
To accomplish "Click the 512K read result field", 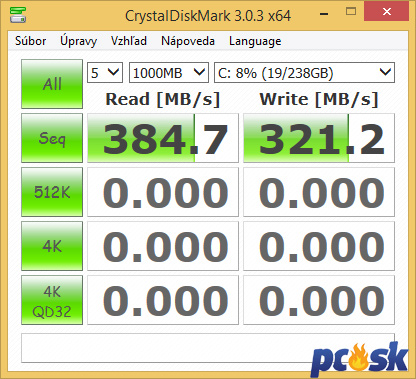I will pos(163,192).
